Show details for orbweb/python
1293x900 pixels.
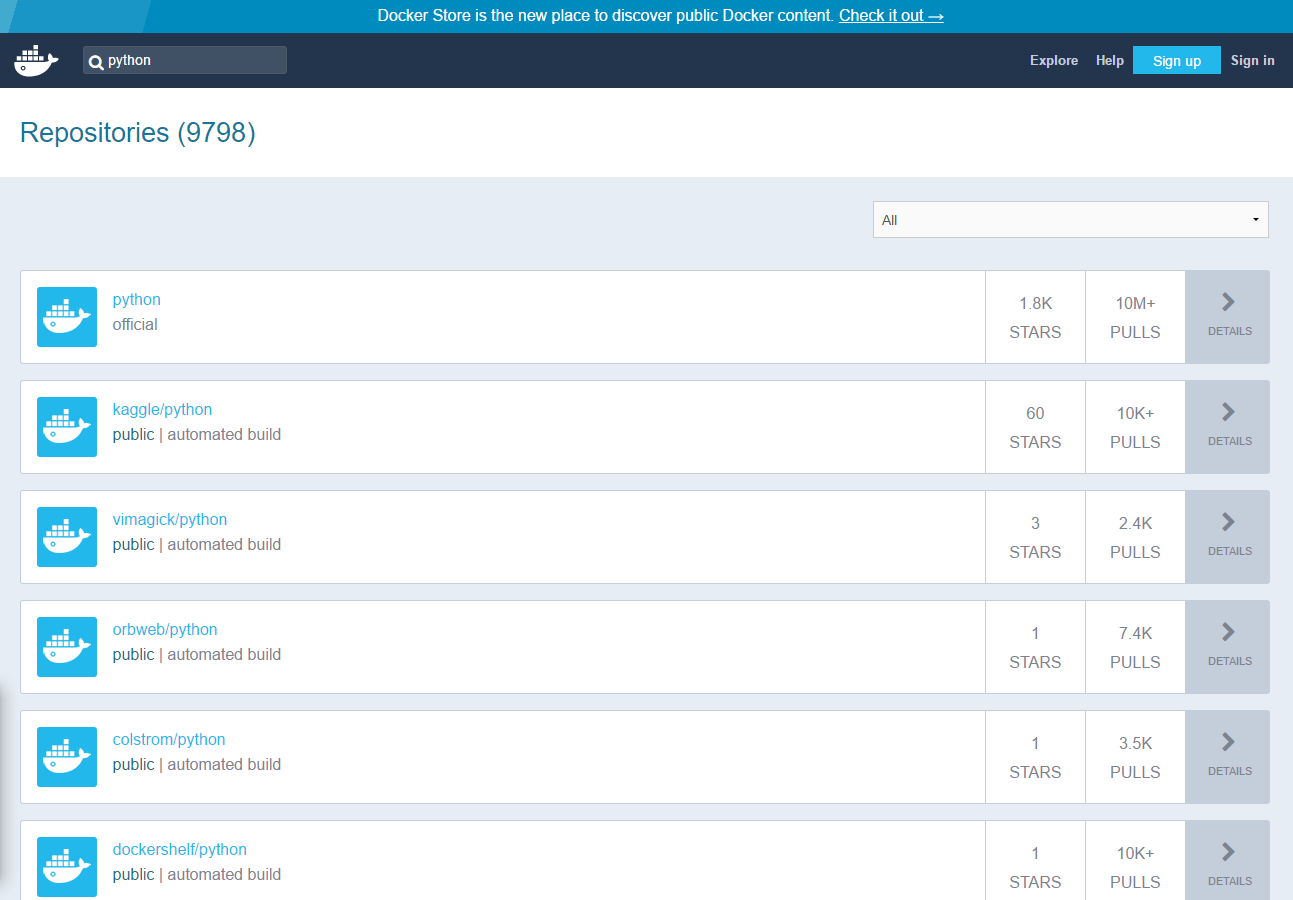tap(1228, 647)
